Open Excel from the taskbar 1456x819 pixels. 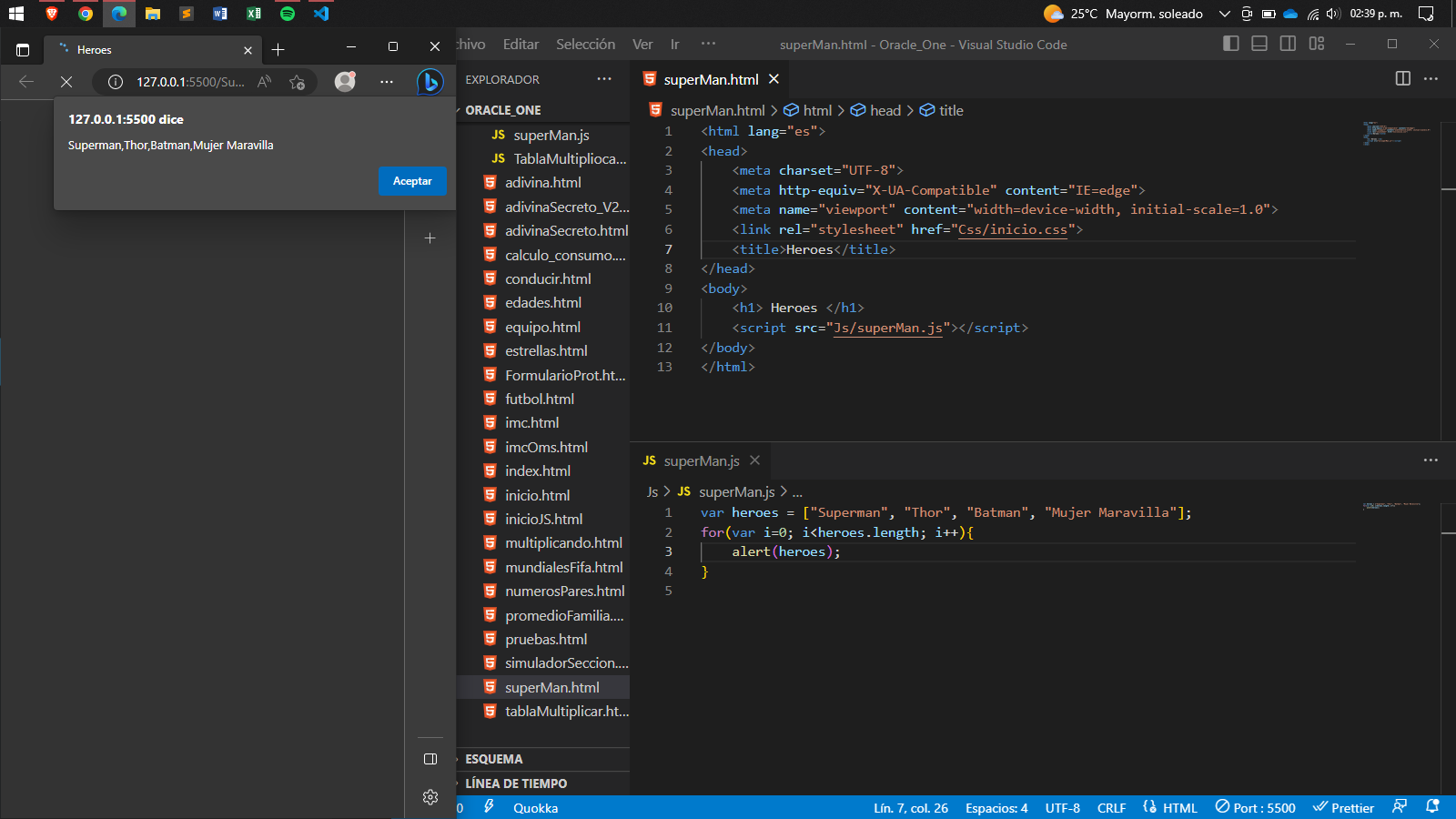254,14
